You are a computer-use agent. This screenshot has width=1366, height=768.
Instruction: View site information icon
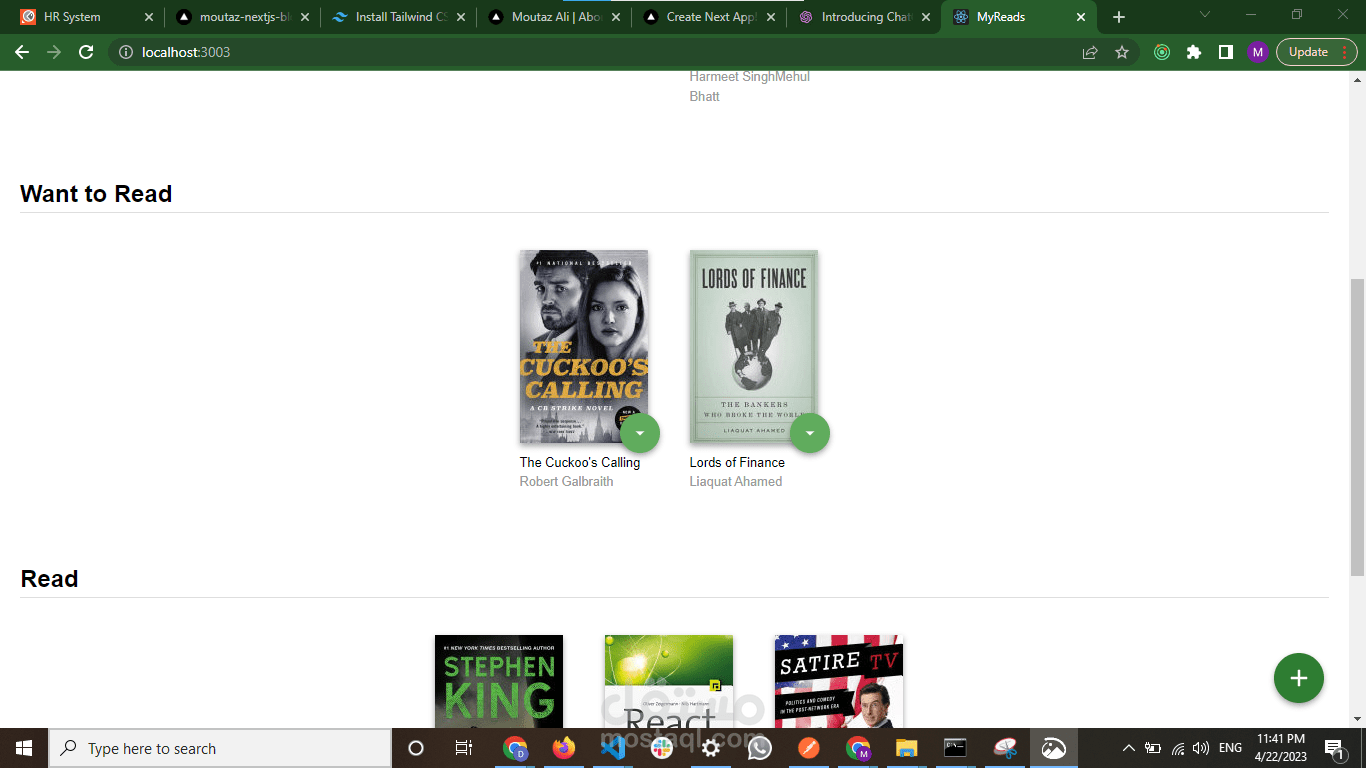click(126, 52)
